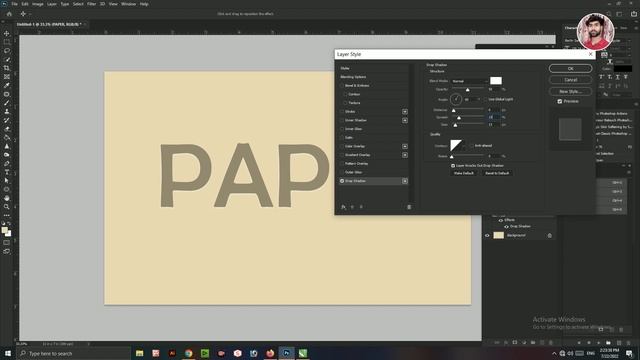This screenshot has width=640, height=360.
Task: Select the Zoom tool
Action: [x=7, y=207]
